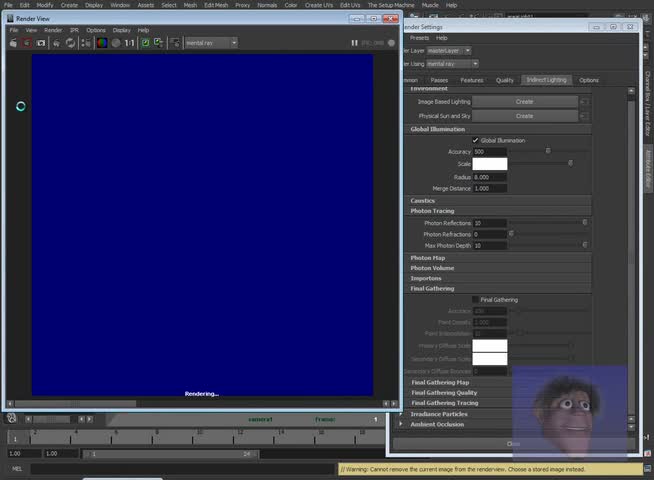Switch to the Passes tab

click(x=439, y=80)
